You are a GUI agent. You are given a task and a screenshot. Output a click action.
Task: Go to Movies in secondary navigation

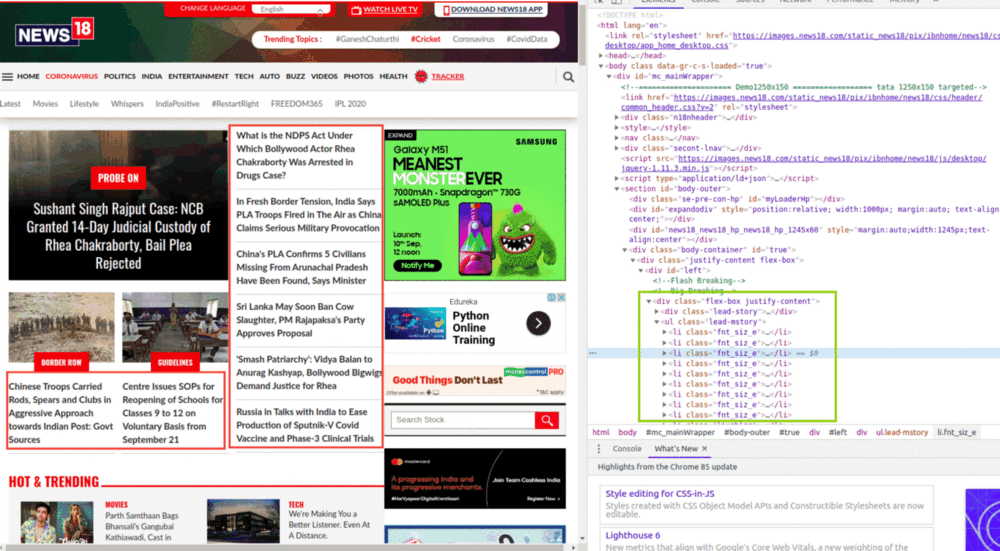45,103
